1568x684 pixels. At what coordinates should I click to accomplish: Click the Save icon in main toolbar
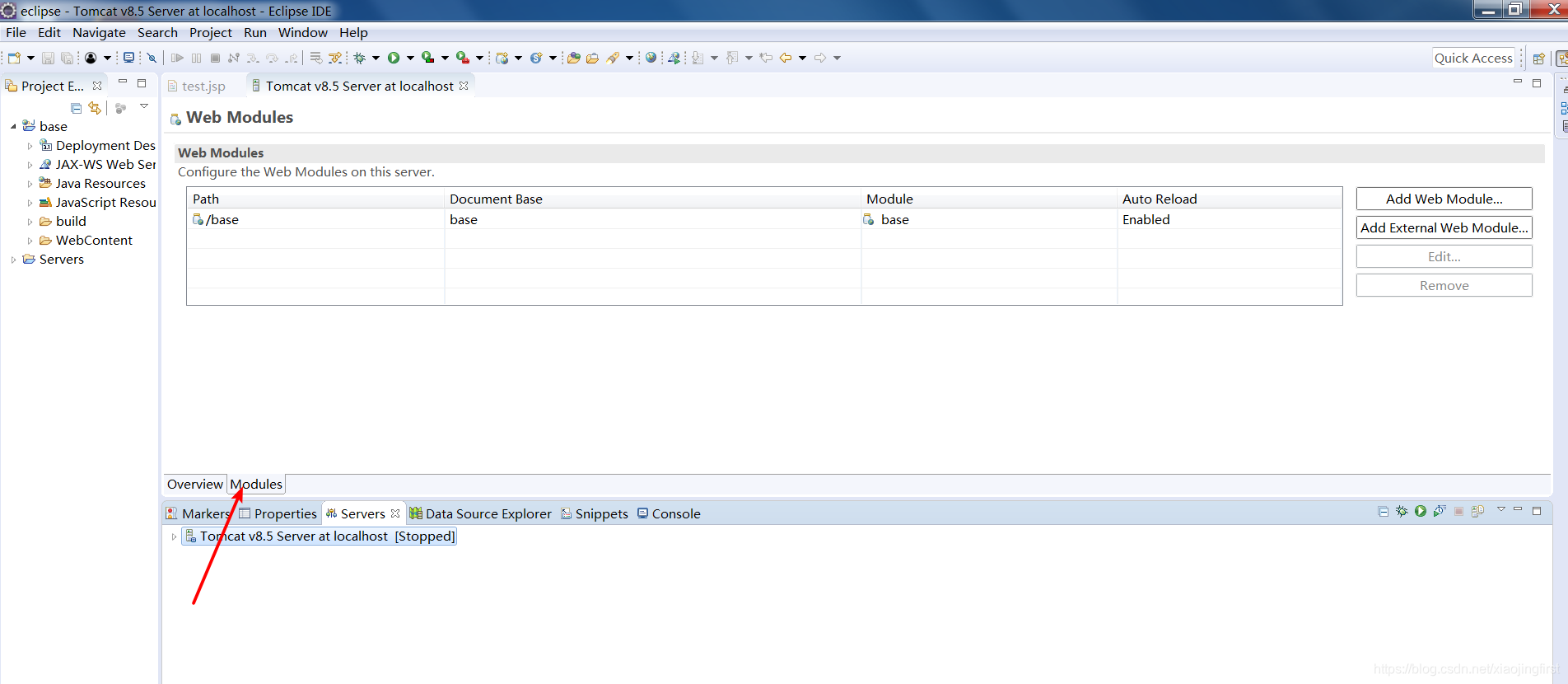tap(48, 58)
